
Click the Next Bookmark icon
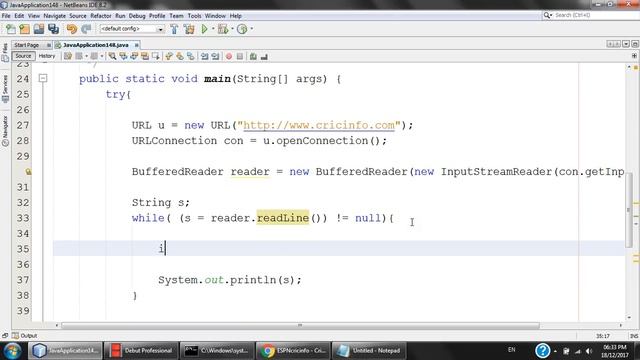pyautogui.click(x=180, y=56)
